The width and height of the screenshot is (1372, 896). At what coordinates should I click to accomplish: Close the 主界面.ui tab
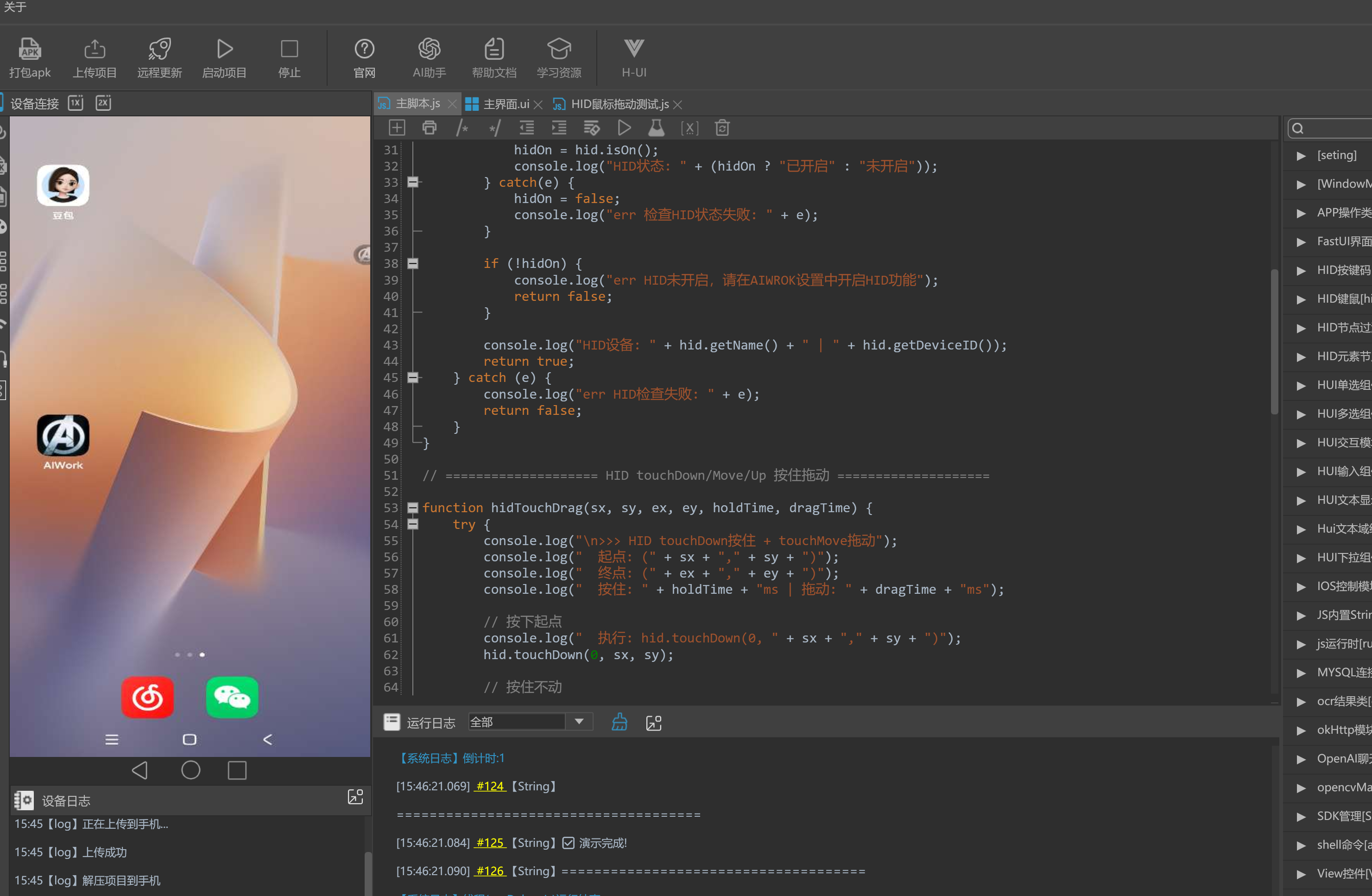point(538,104)
